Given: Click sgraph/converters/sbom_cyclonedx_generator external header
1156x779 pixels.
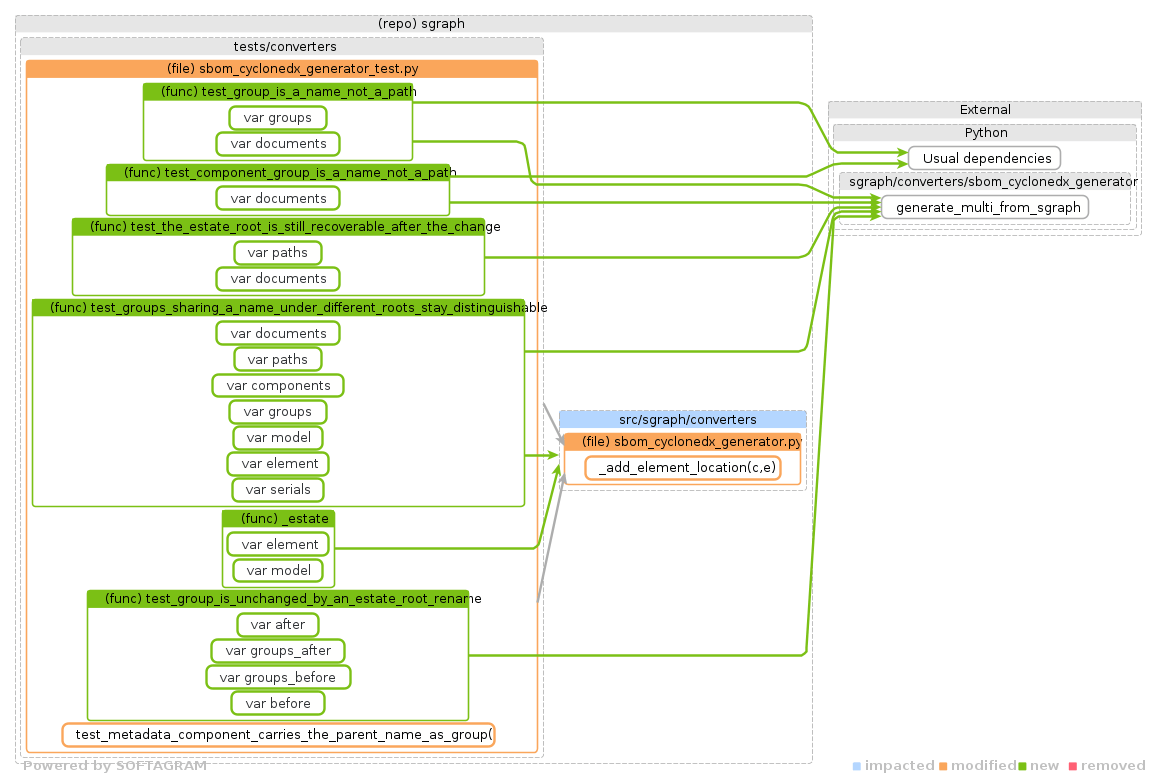Looking at the screenshot, I should (985, 181).
